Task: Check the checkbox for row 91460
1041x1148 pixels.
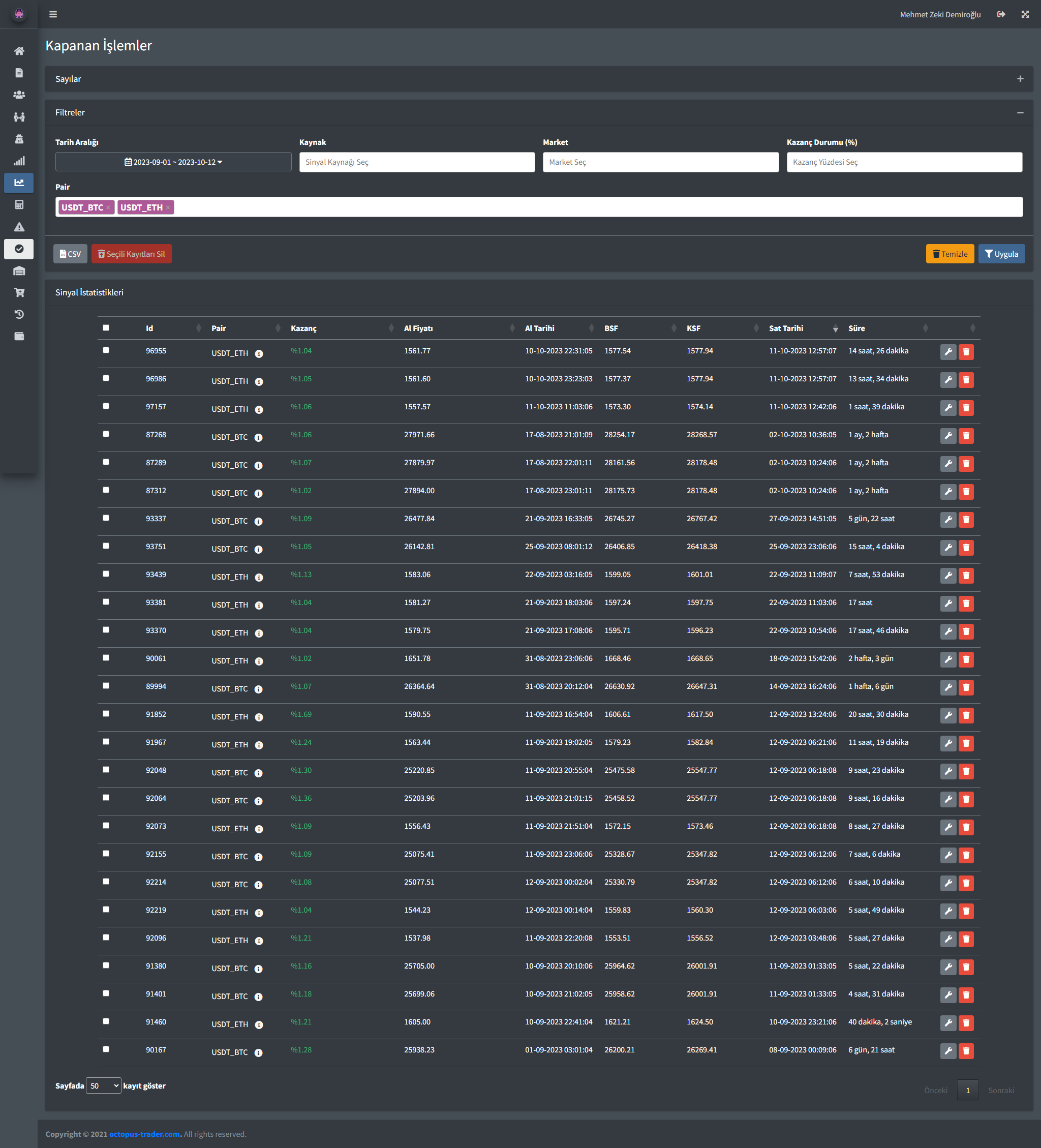Action: 106,1021
